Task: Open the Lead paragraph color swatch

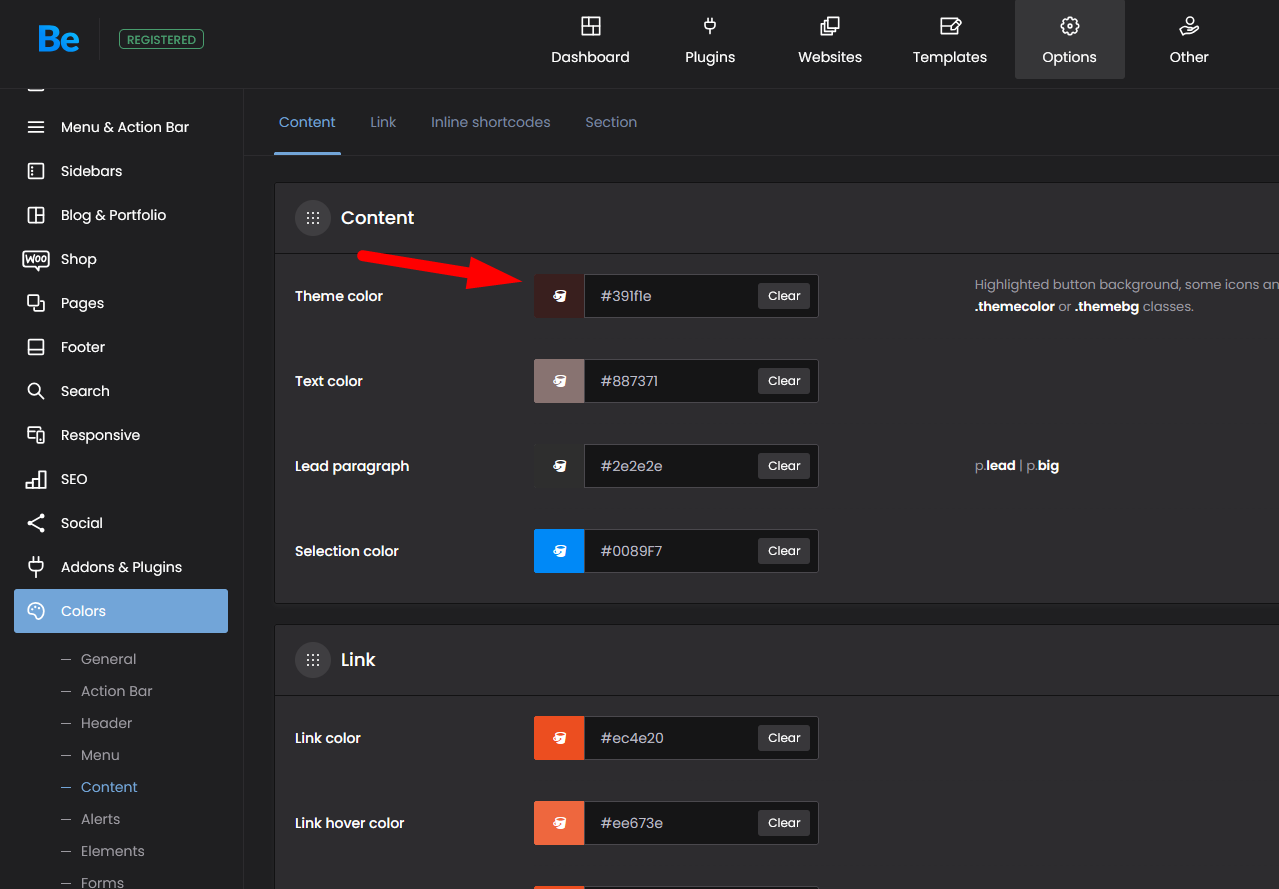Action: pos(559,466)
